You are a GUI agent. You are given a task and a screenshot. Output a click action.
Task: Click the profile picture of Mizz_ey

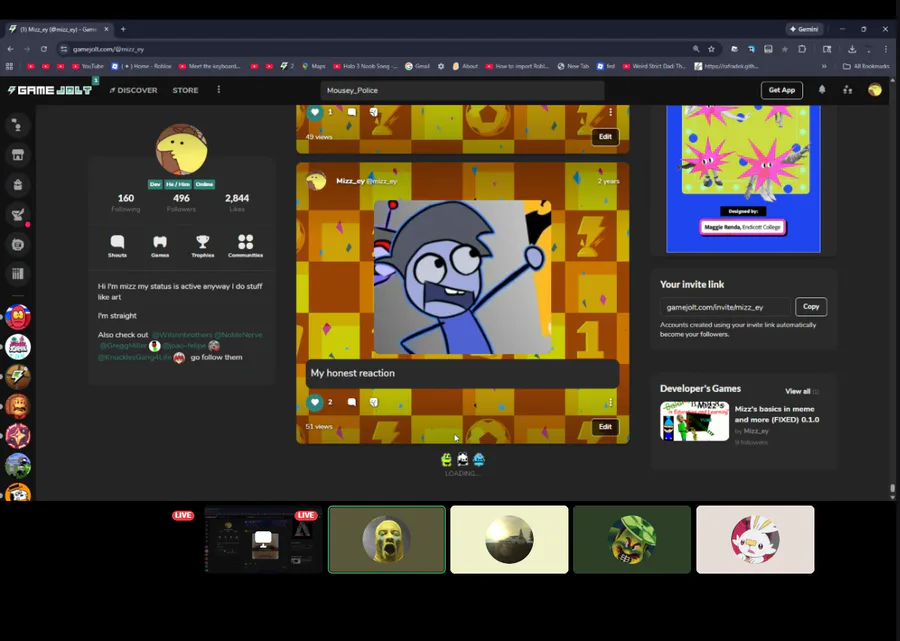[x=181, y=149]
